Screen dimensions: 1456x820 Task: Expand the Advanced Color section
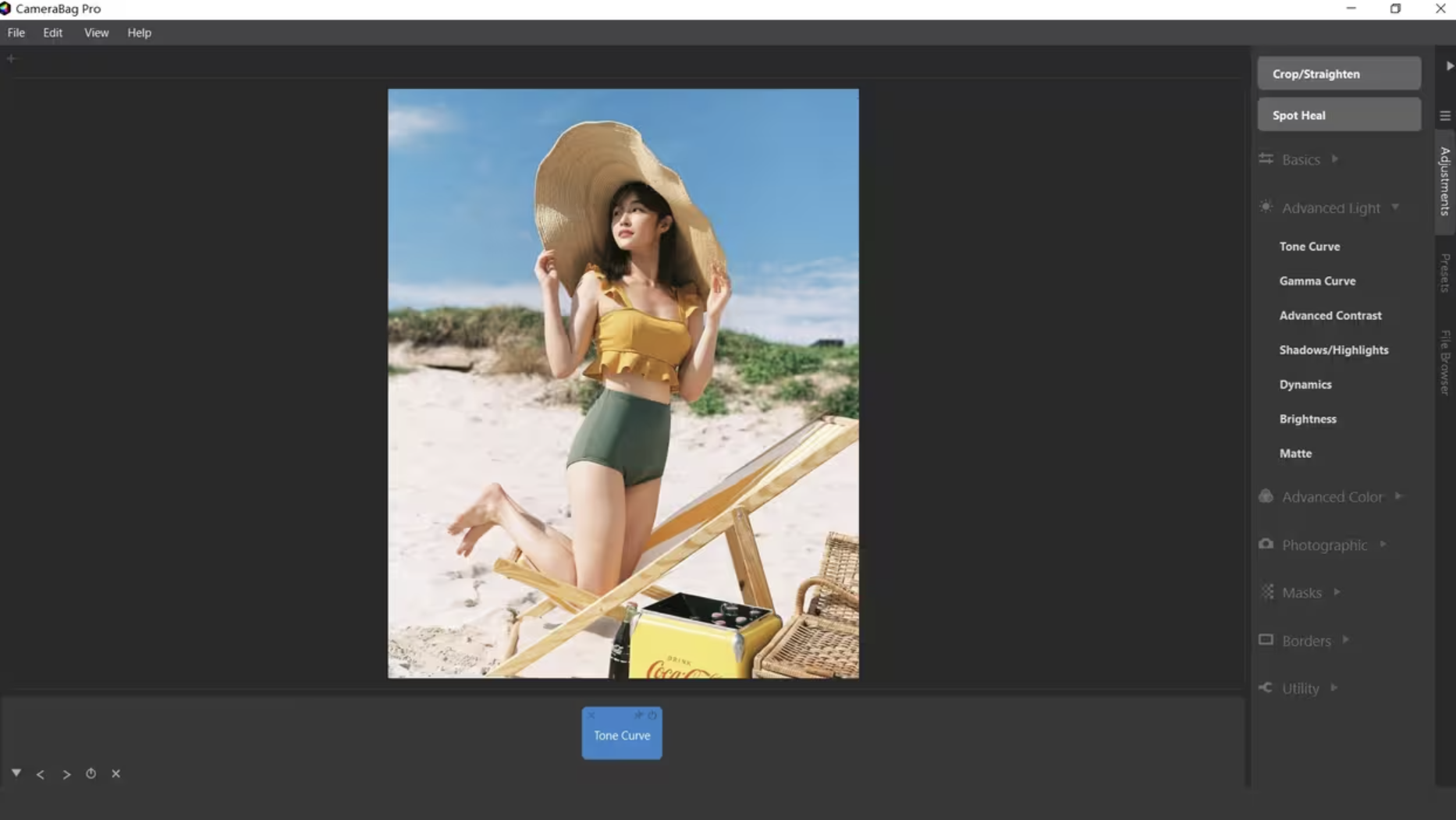pos(1331,497)
